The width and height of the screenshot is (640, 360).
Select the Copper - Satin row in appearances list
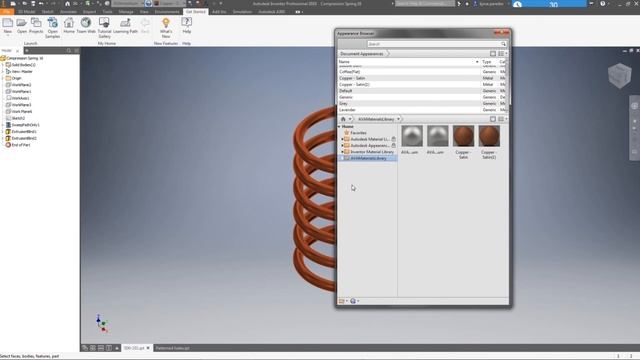tap(421, 78)
